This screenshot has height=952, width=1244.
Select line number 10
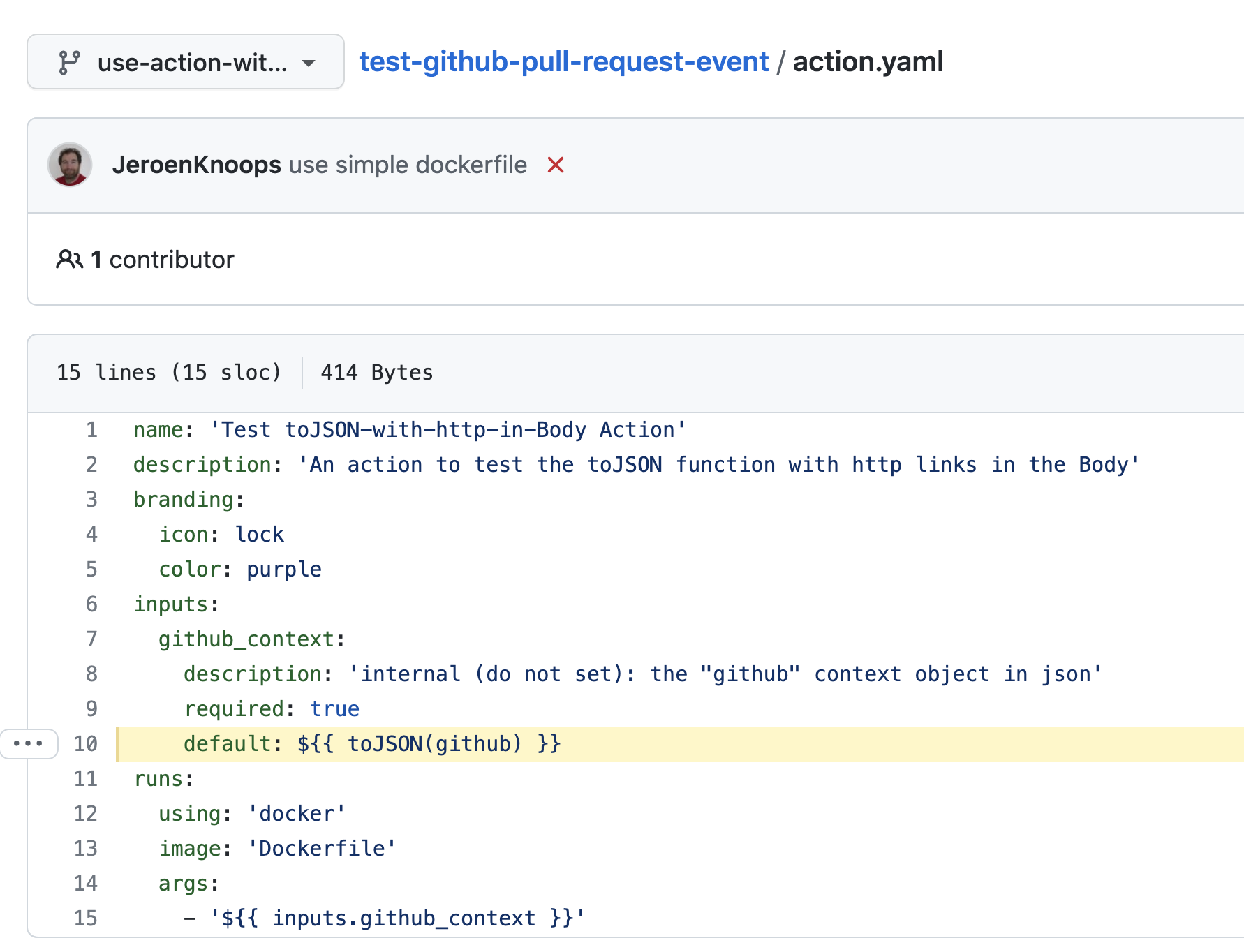coord(87,743)
